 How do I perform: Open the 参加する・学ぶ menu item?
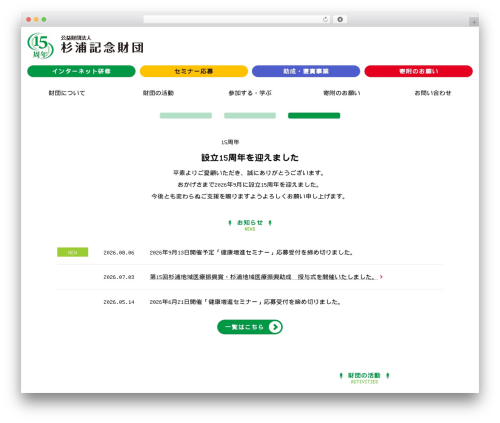point(250,93)
